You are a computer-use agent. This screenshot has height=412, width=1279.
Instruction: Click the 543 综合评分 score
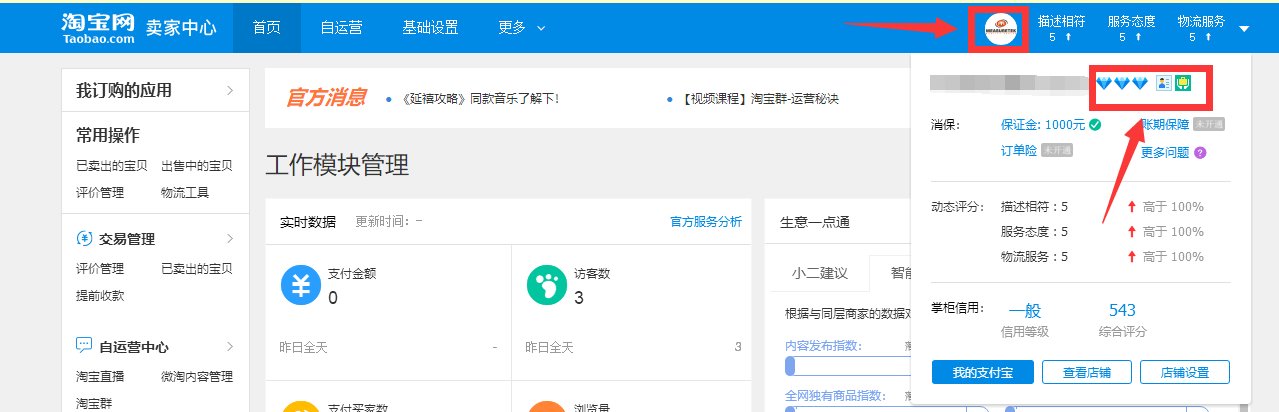click(1122, 310)
